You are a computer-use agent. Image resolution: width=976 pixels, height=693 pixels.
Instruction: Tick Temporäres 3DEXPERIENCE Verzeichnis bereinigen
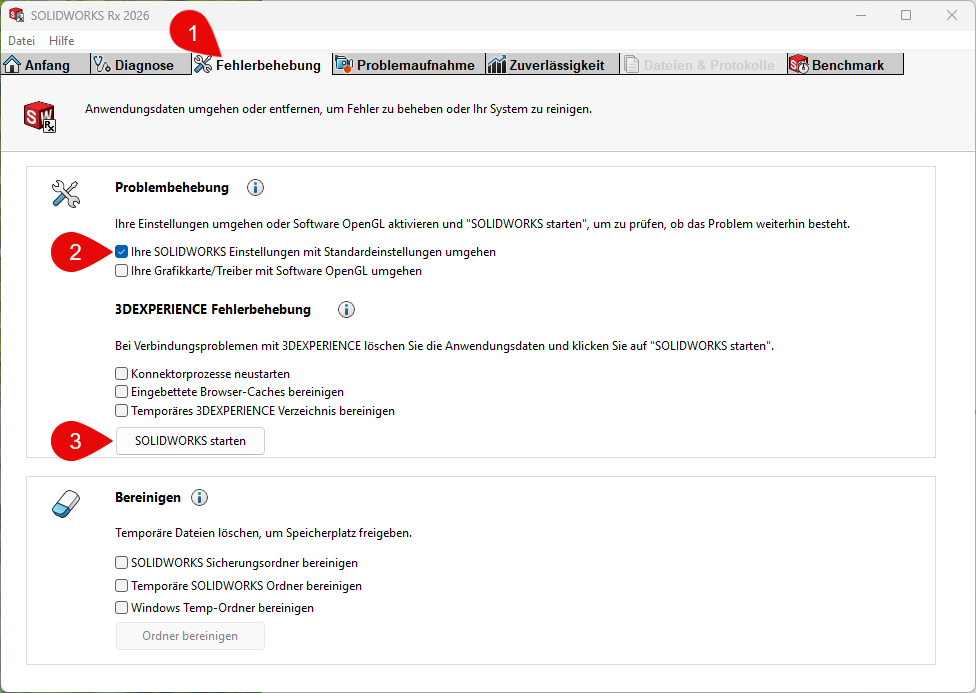tap(122, 411)
